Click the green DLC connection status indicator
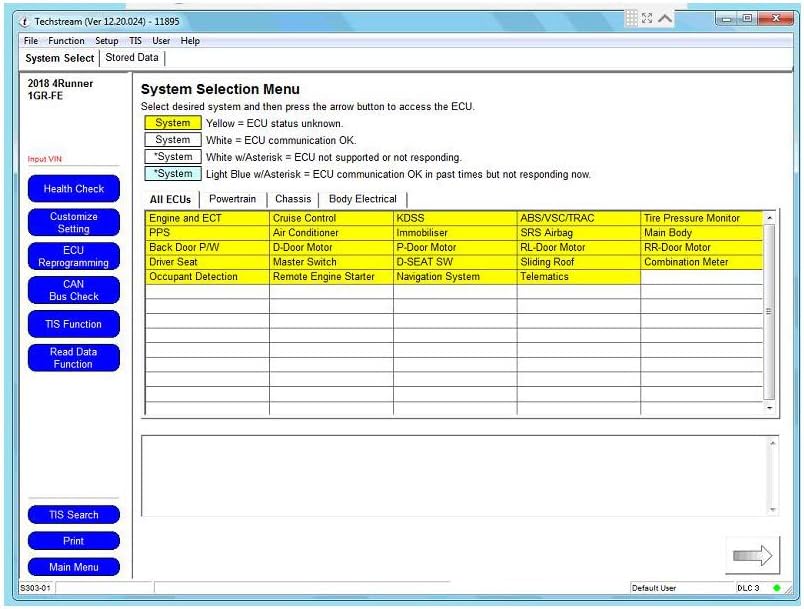Screen dimensions: 804x609 tap(776, 588)
